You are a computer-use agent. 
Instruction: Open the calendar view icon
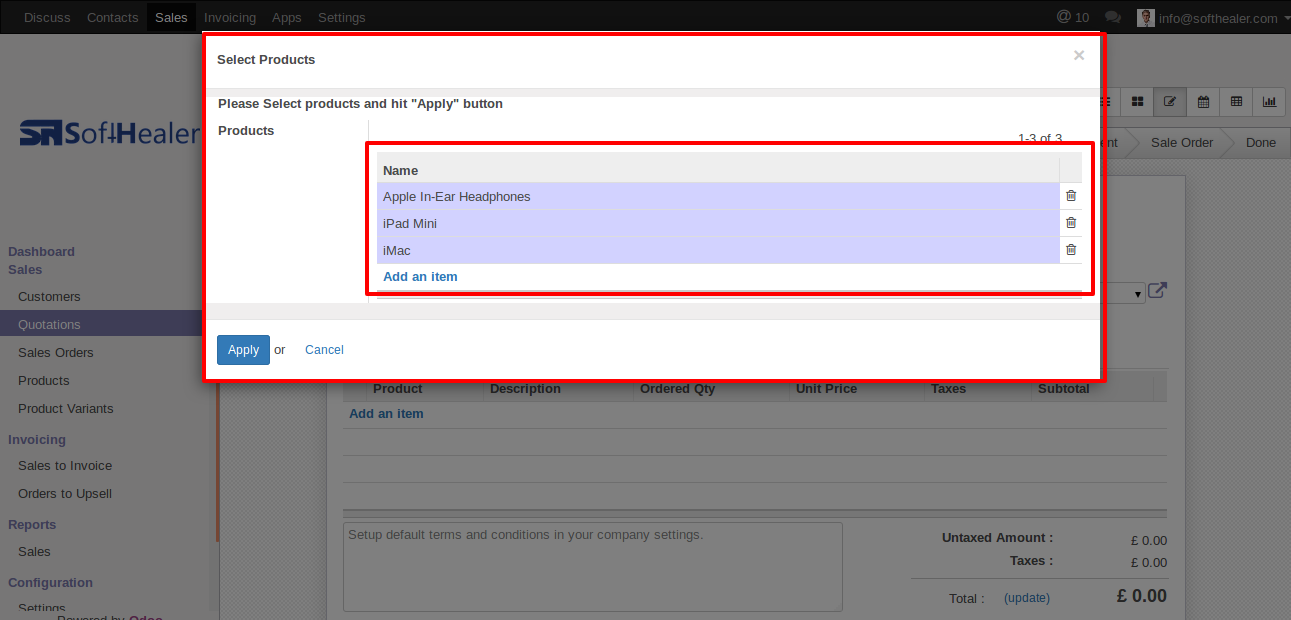click(x=1203, y=101)
